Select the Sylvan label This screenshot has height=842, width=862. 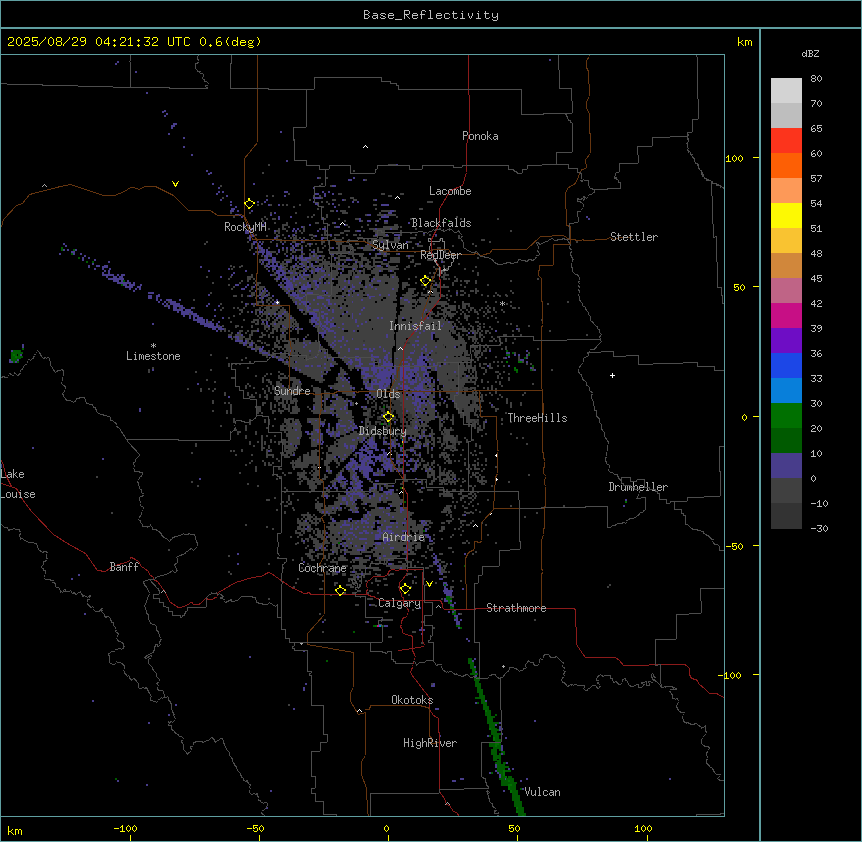click(x=390, y=245)
